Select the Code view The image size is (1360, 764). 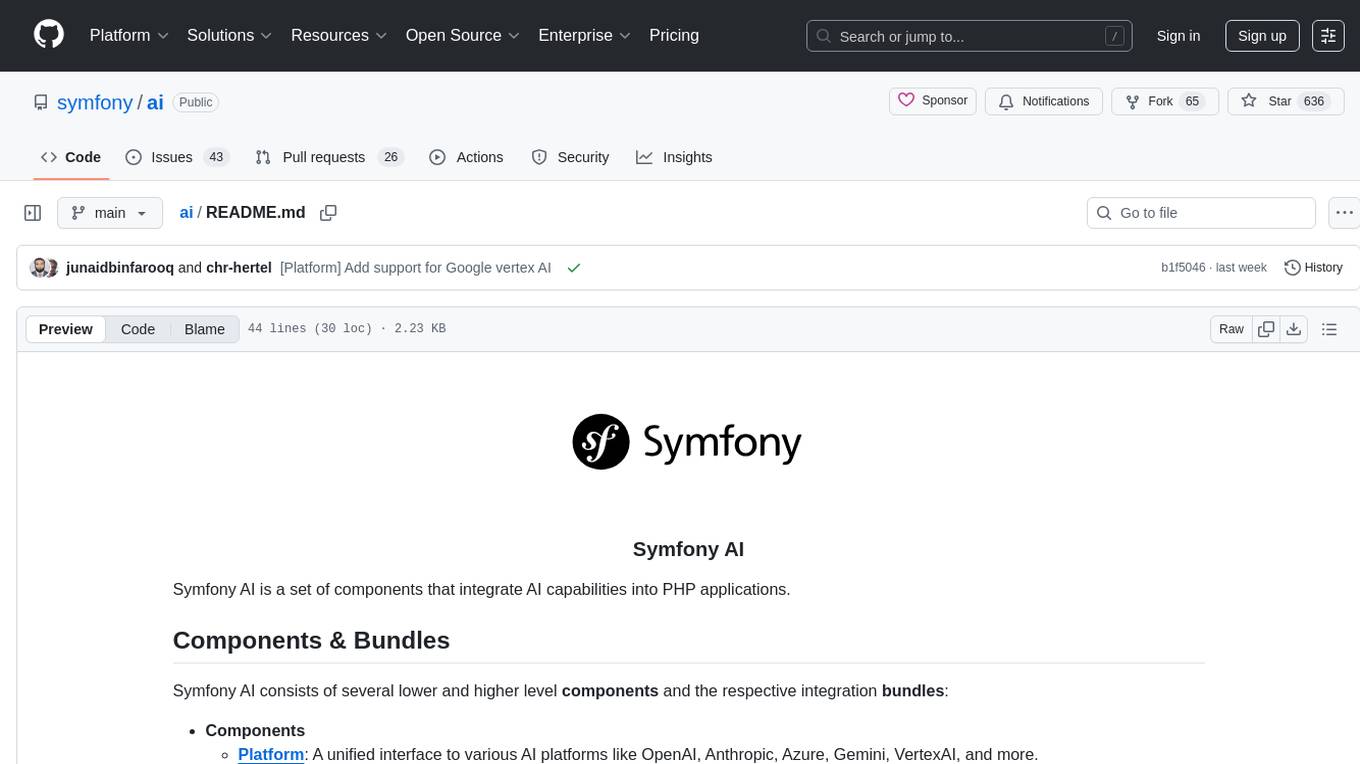138,329
